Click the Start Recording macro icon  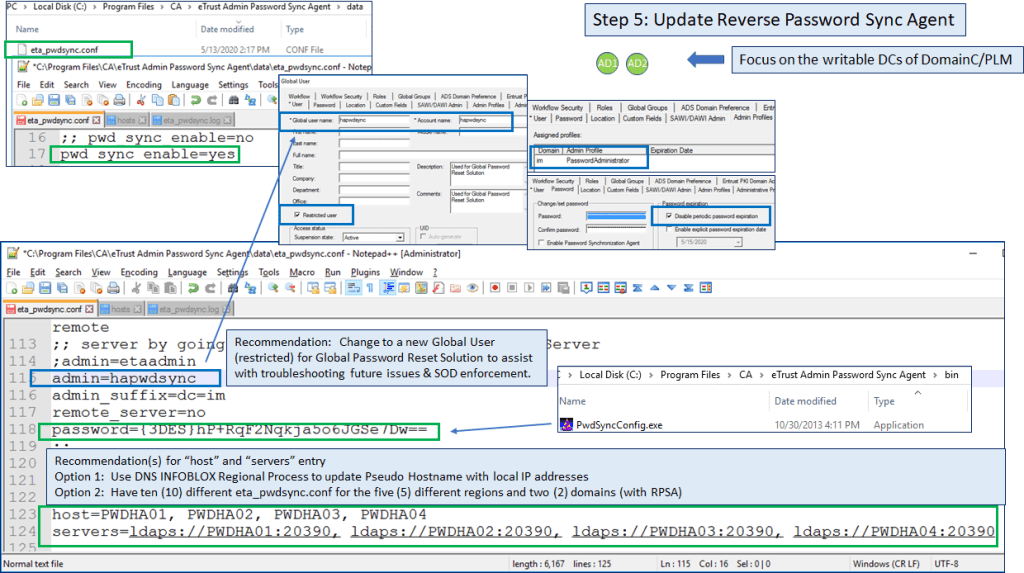[x=496, y=288]
